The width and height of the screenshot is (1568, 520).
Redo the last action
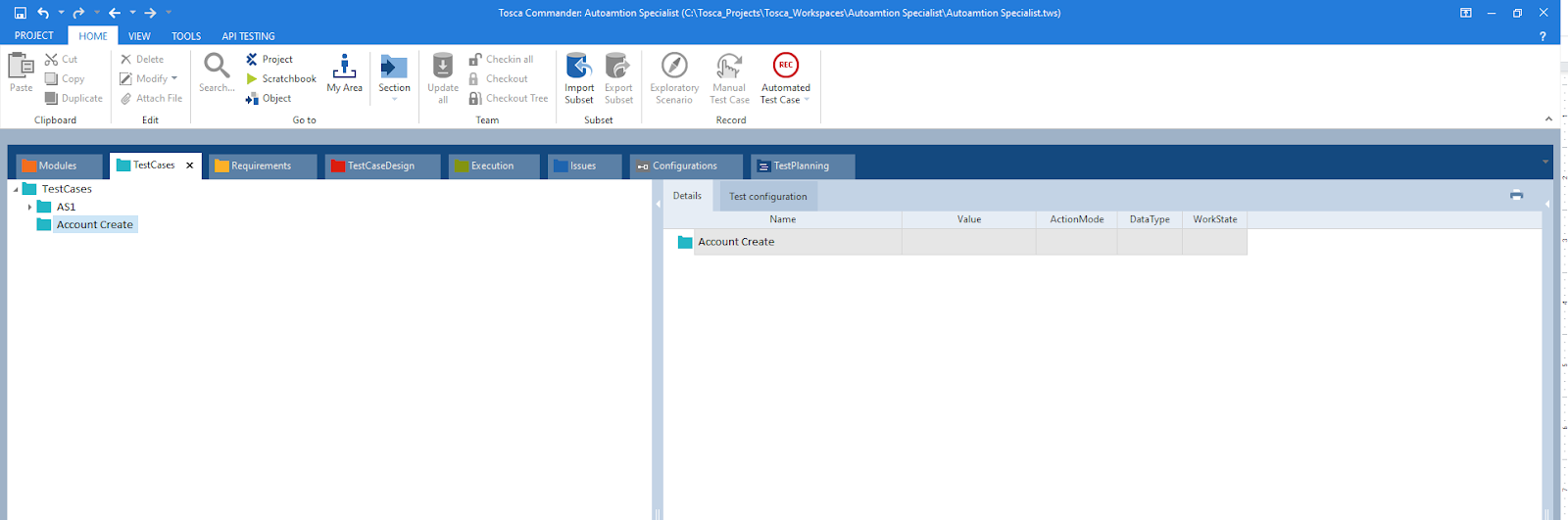[78, 13]
